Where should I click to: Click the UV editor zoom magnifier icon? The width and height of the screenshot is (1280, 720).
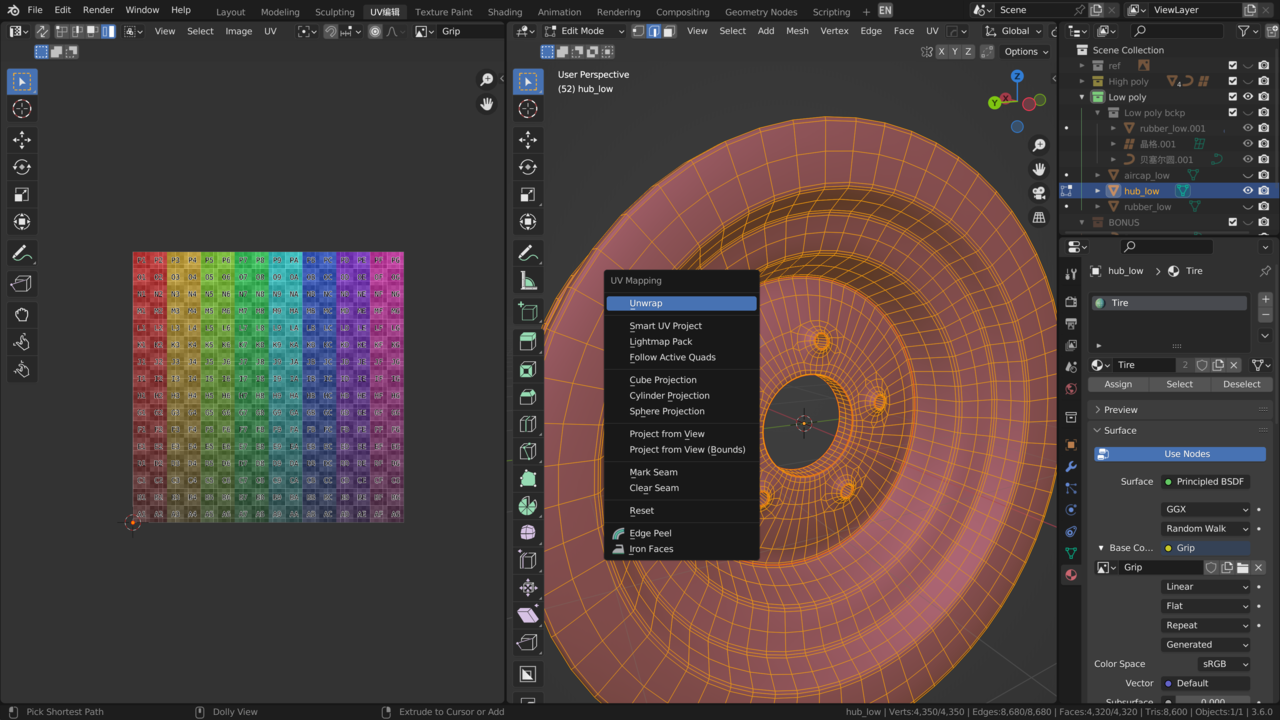487,80
